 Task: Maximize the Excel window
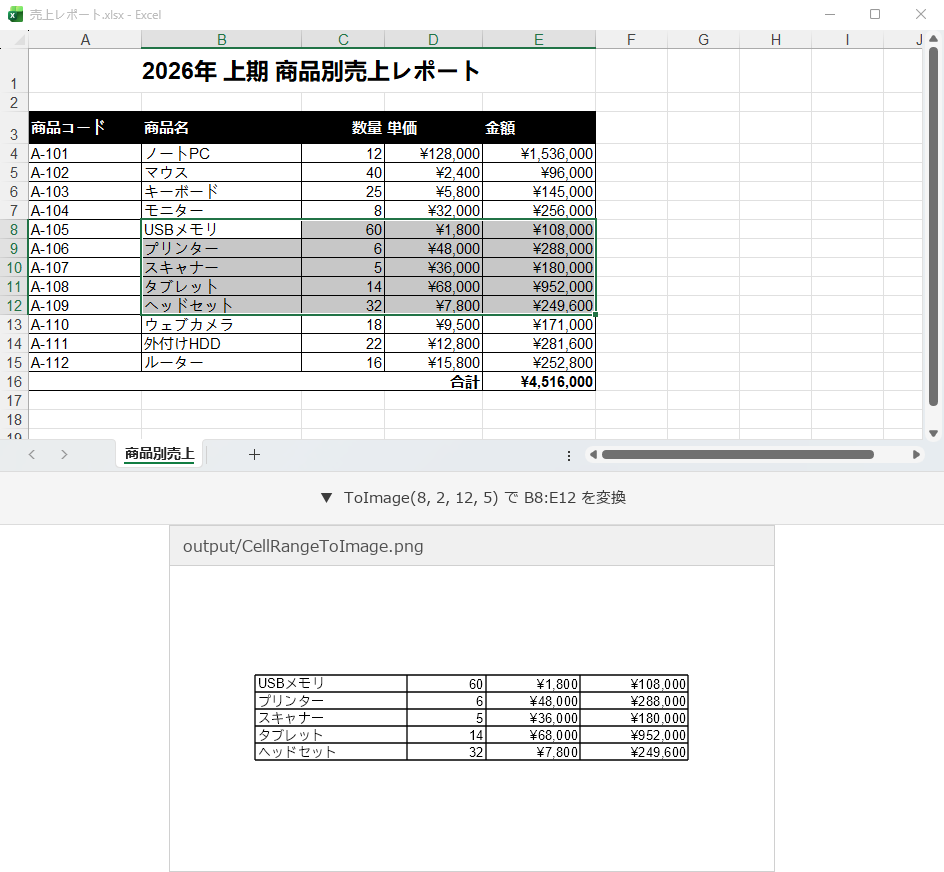[x=875, y=14]
